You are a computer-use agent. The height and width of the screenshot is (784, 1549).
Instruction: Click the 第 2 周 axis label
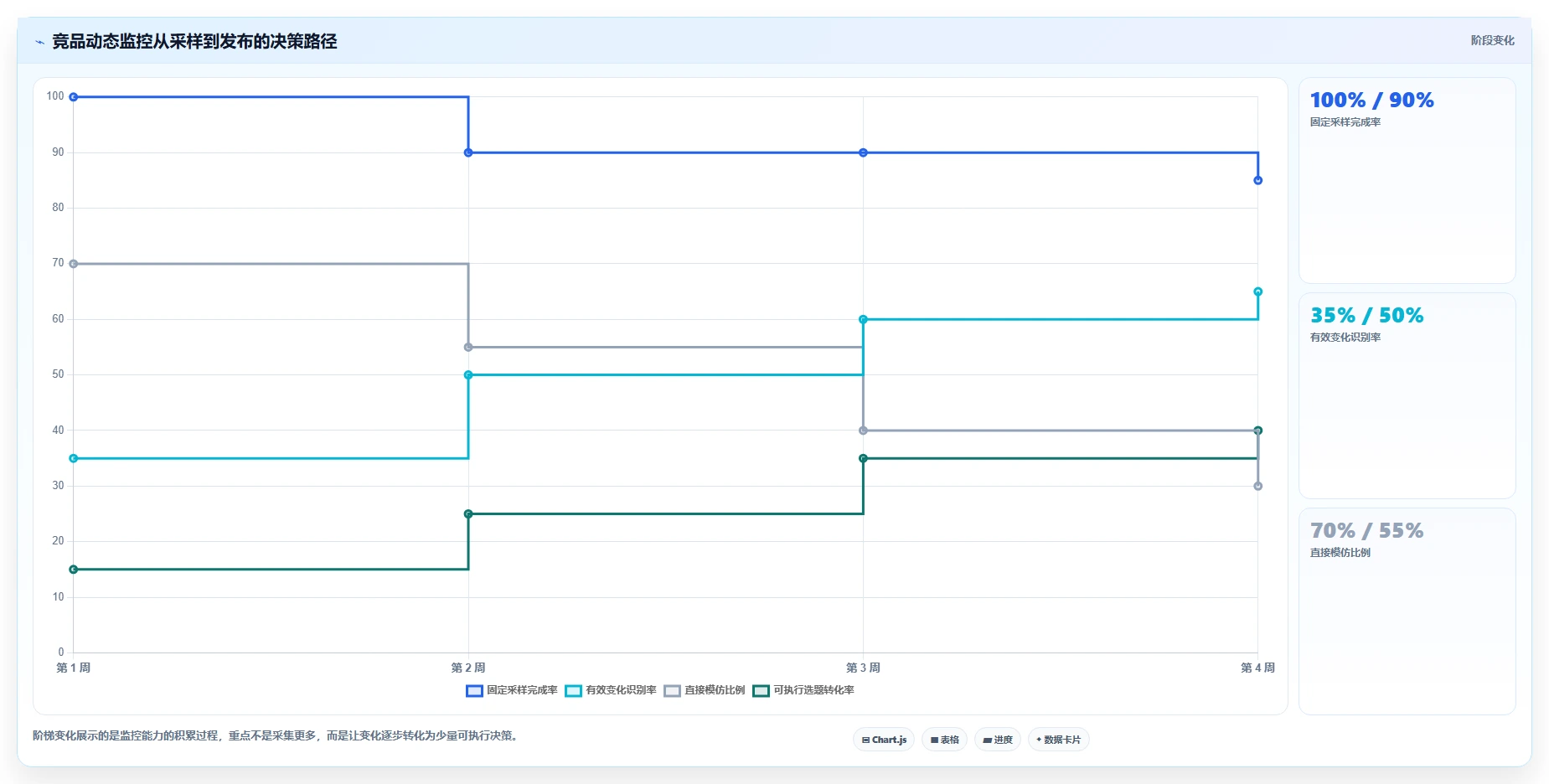[x=468, y=668]
